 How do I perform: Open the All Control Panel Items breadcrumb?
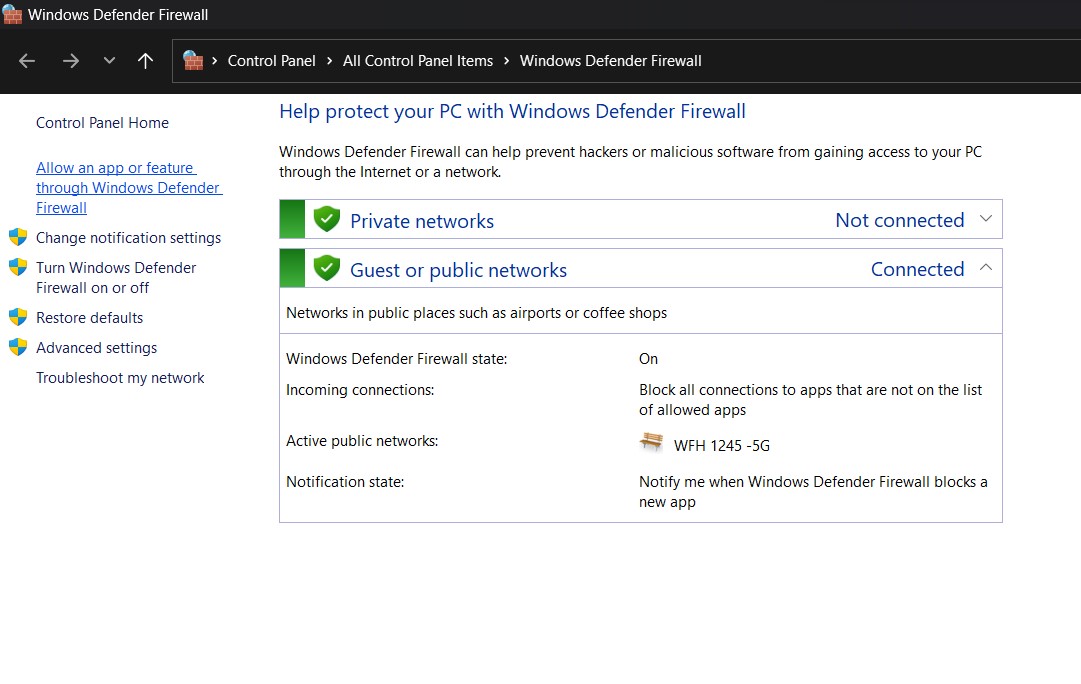[418, 60]
